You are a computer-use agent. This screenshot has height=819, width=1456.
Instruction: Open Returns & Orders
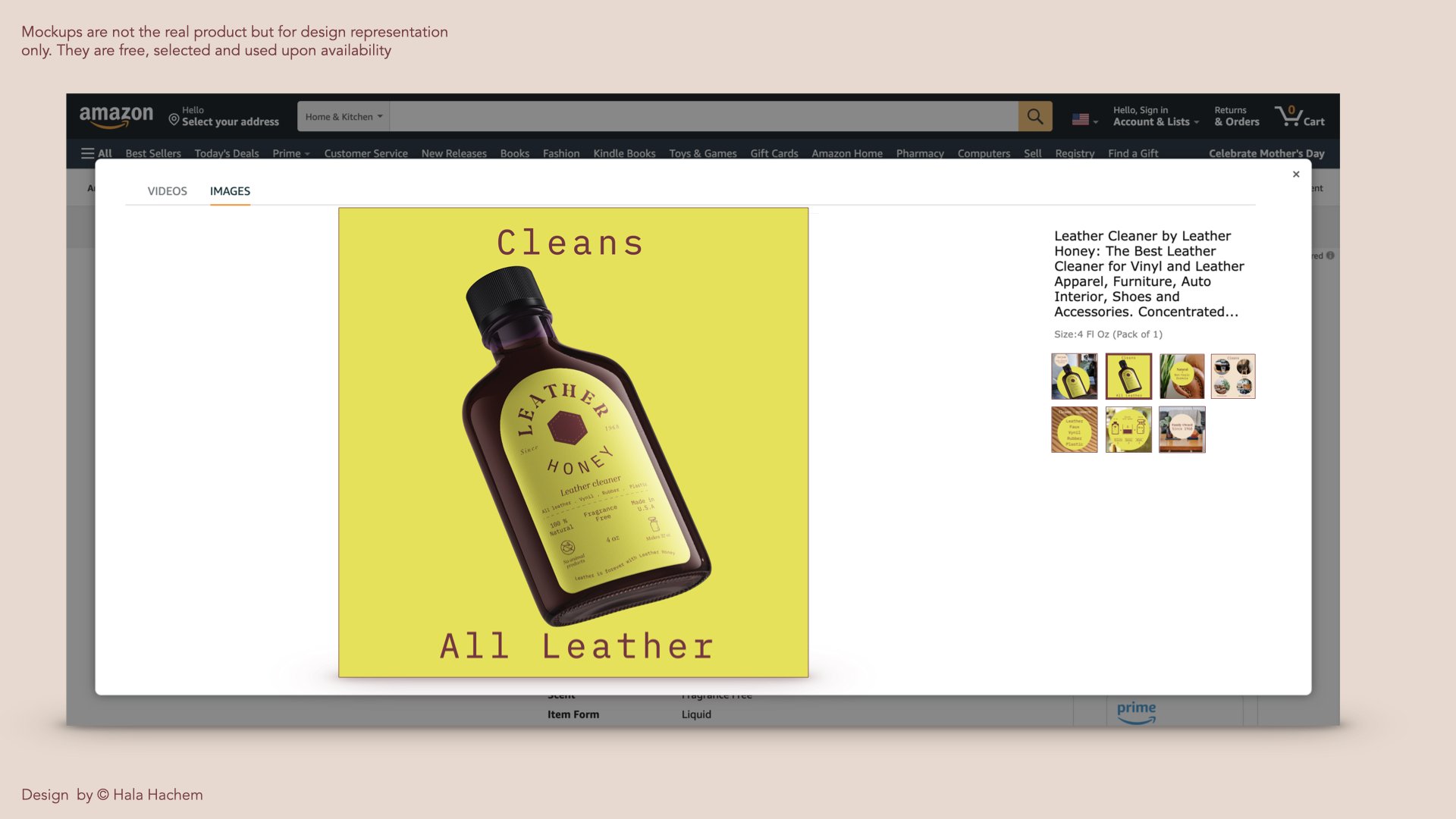[x=1236, y=116]
